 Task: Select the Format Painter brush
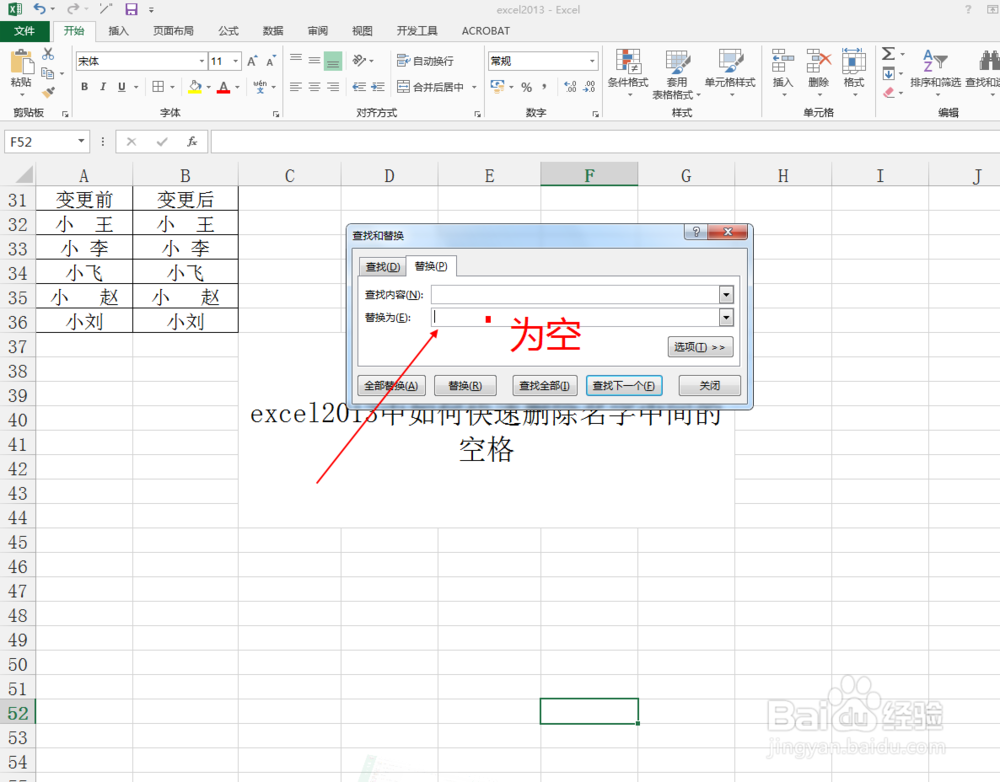(x=48, y=92)
